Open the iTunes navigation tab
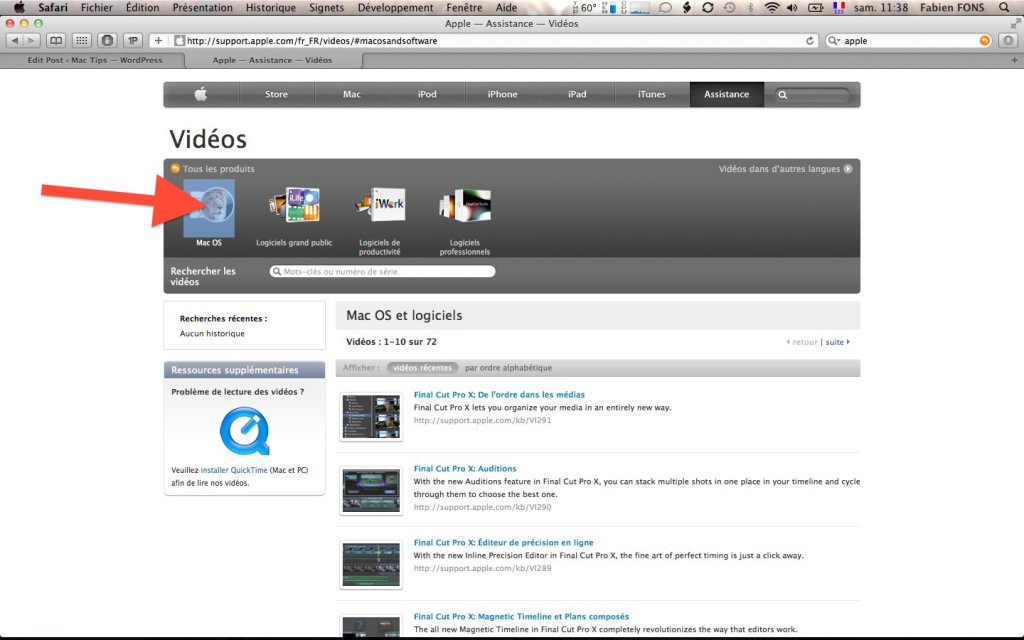Screen dimensions: 1024x640 [x=652, y=94]
